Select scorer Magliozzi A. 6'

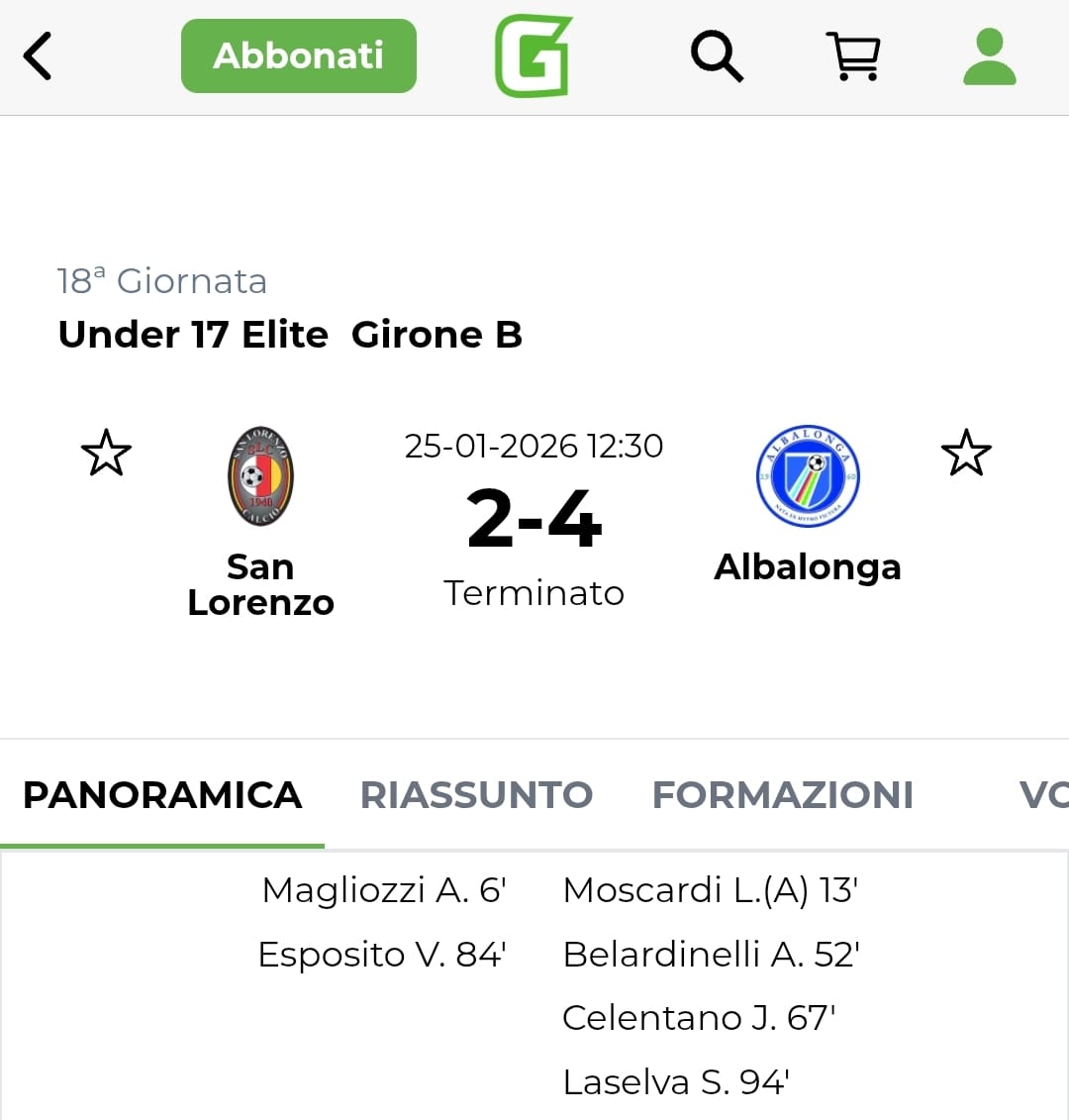coord(383,890)
